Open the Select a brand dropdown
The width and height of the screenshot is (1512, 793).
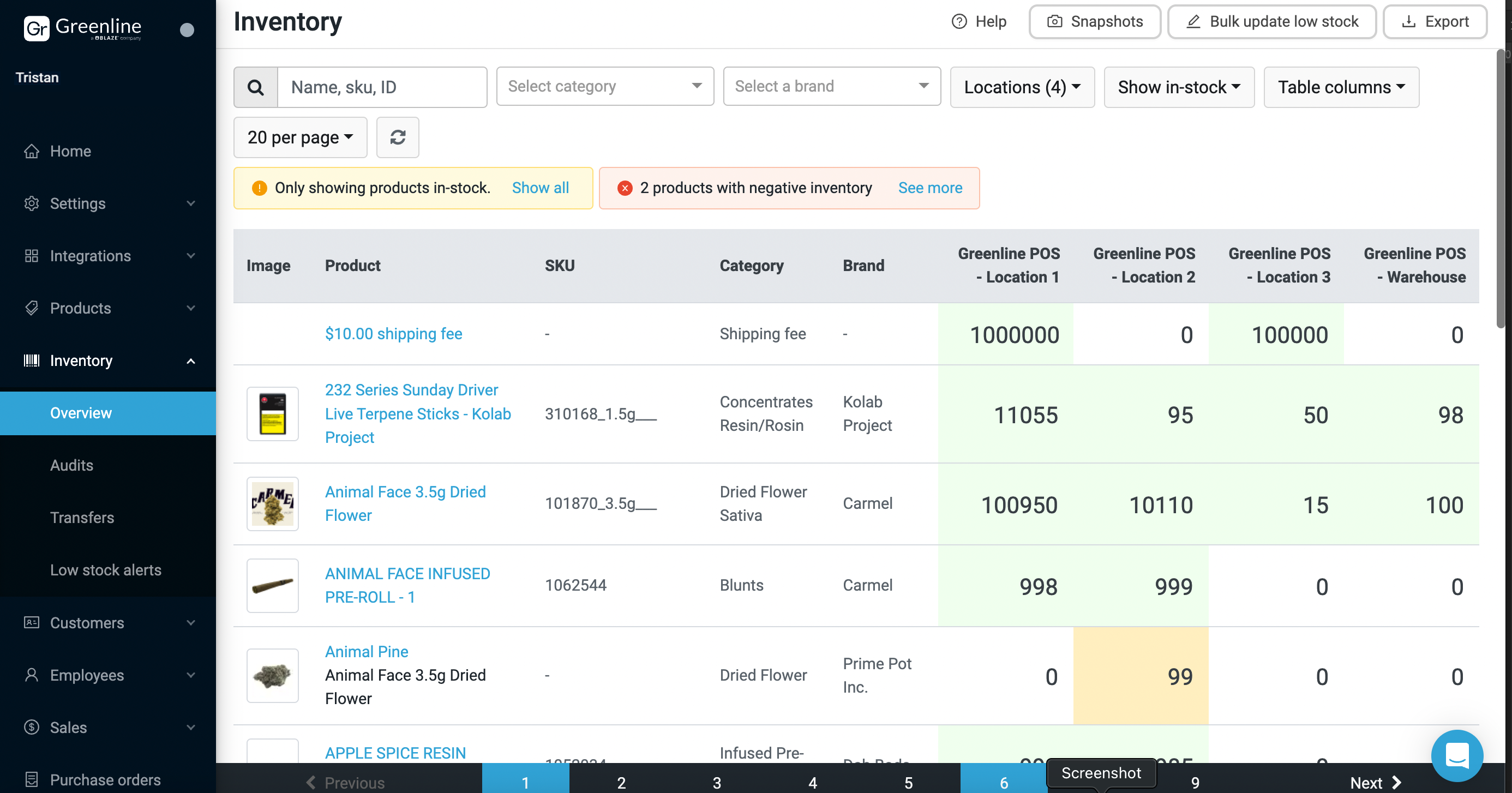832,86
